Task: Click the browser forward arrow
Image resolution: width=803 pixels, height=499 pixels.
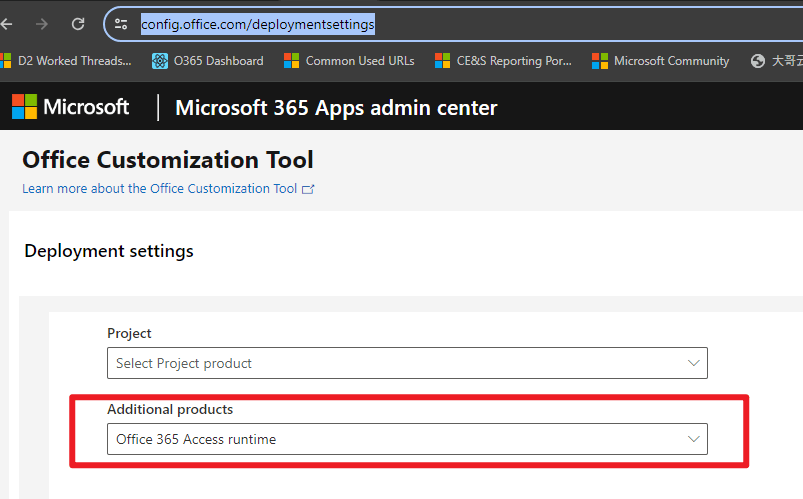Action: tap(42, 23)
